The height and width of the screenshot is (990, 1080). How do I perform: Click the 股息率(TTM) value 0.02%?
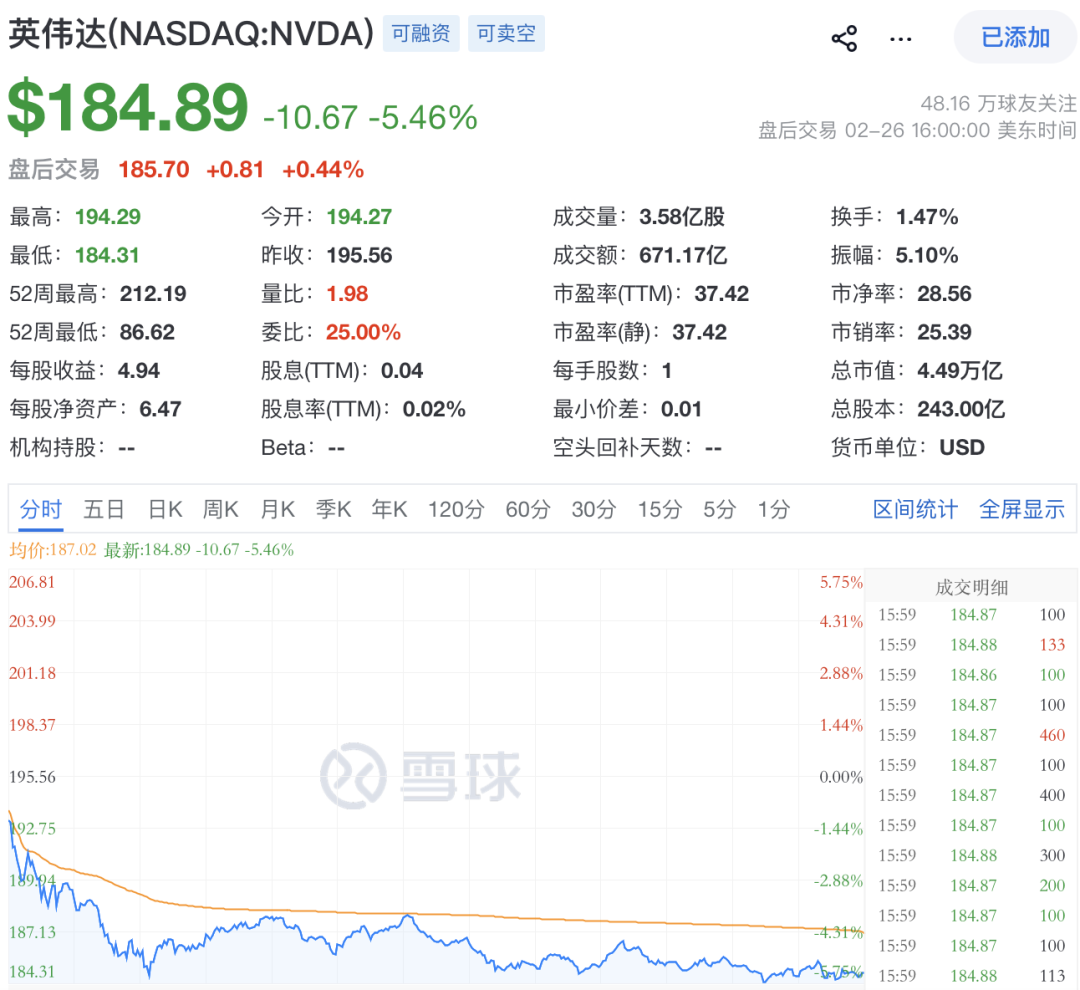click(434, 410)
